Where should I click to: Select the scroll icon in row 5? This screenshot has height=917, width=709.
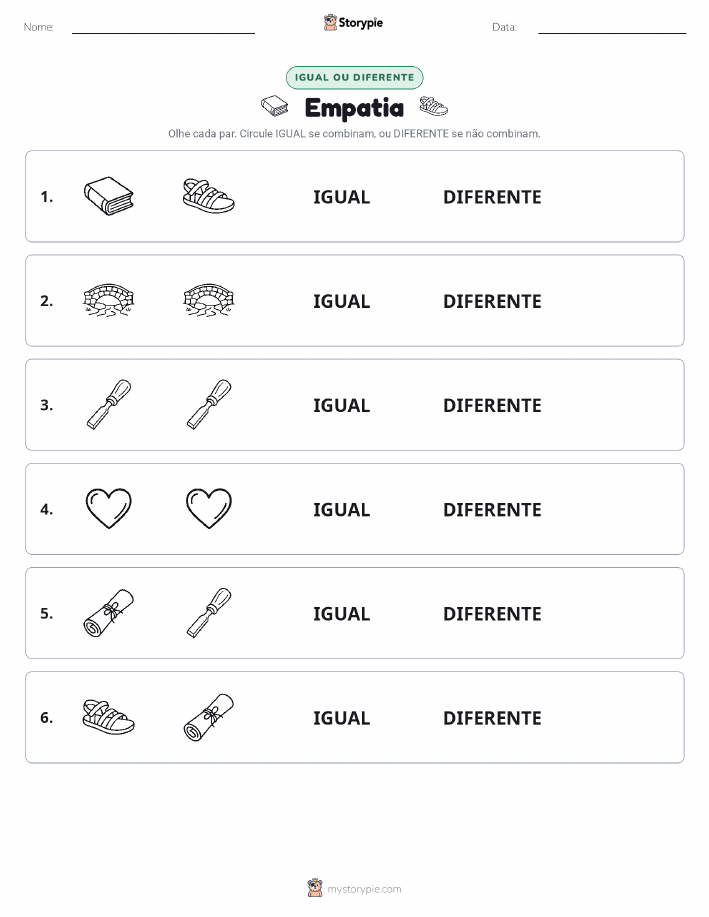109,613
